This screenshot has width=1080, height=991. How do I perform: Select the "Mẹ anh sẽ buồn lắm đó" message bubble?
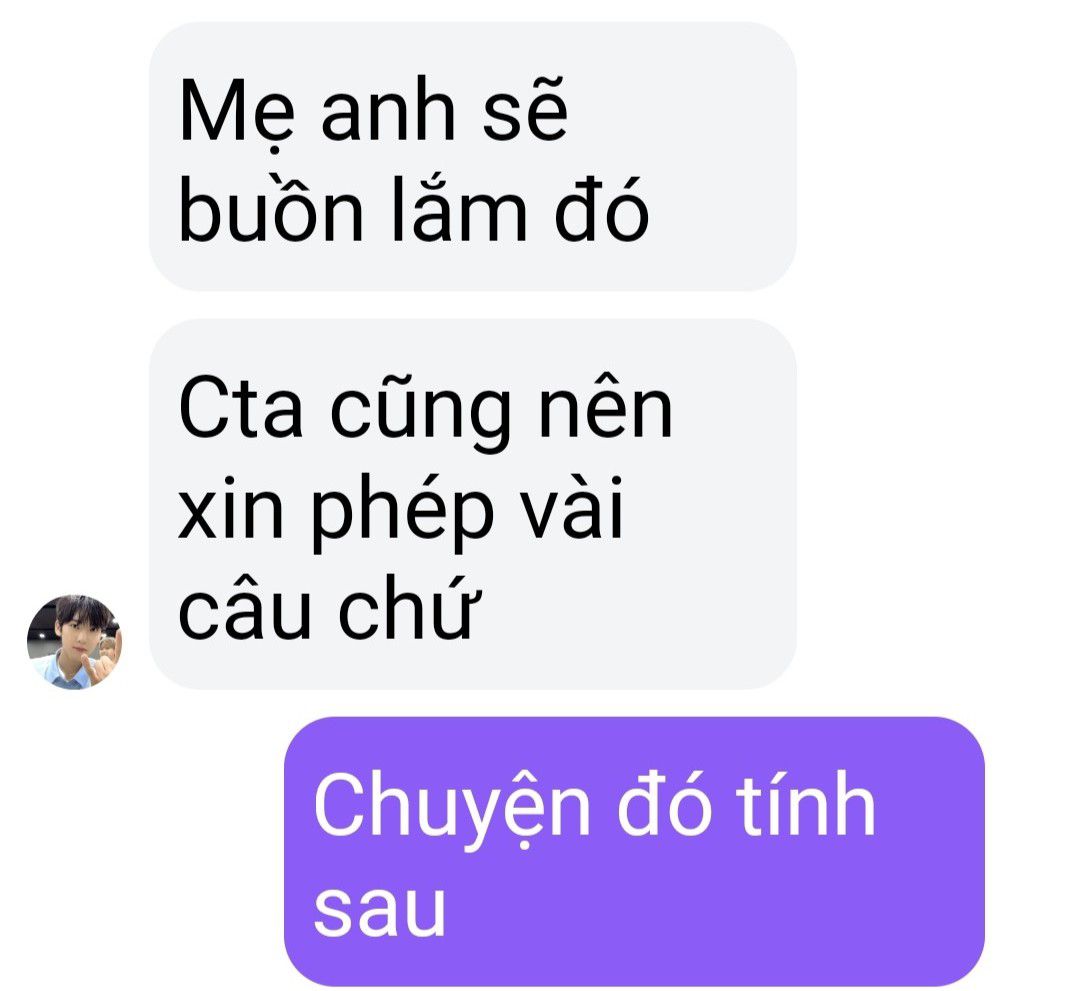click(472, 156)
